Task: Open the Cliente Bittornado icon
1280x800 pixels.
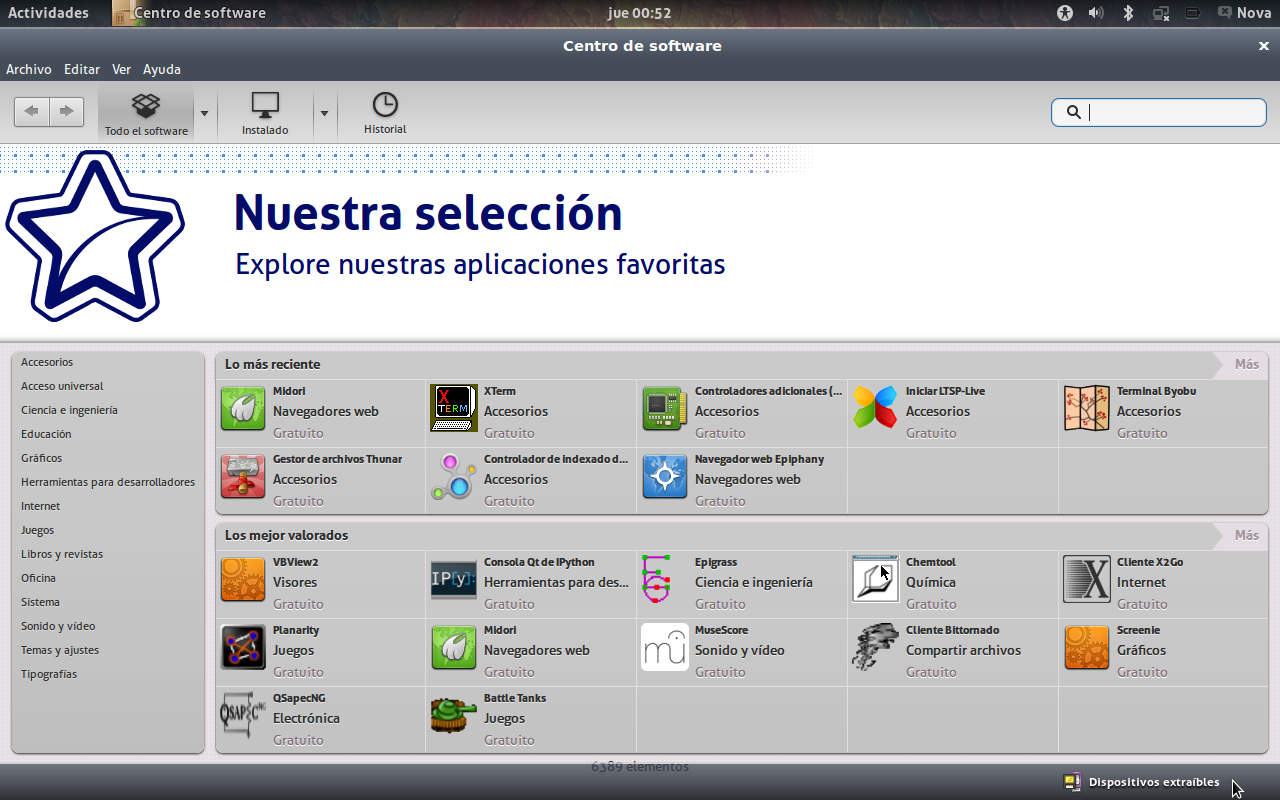Action: pyautogui.click(x=876, y=647)
